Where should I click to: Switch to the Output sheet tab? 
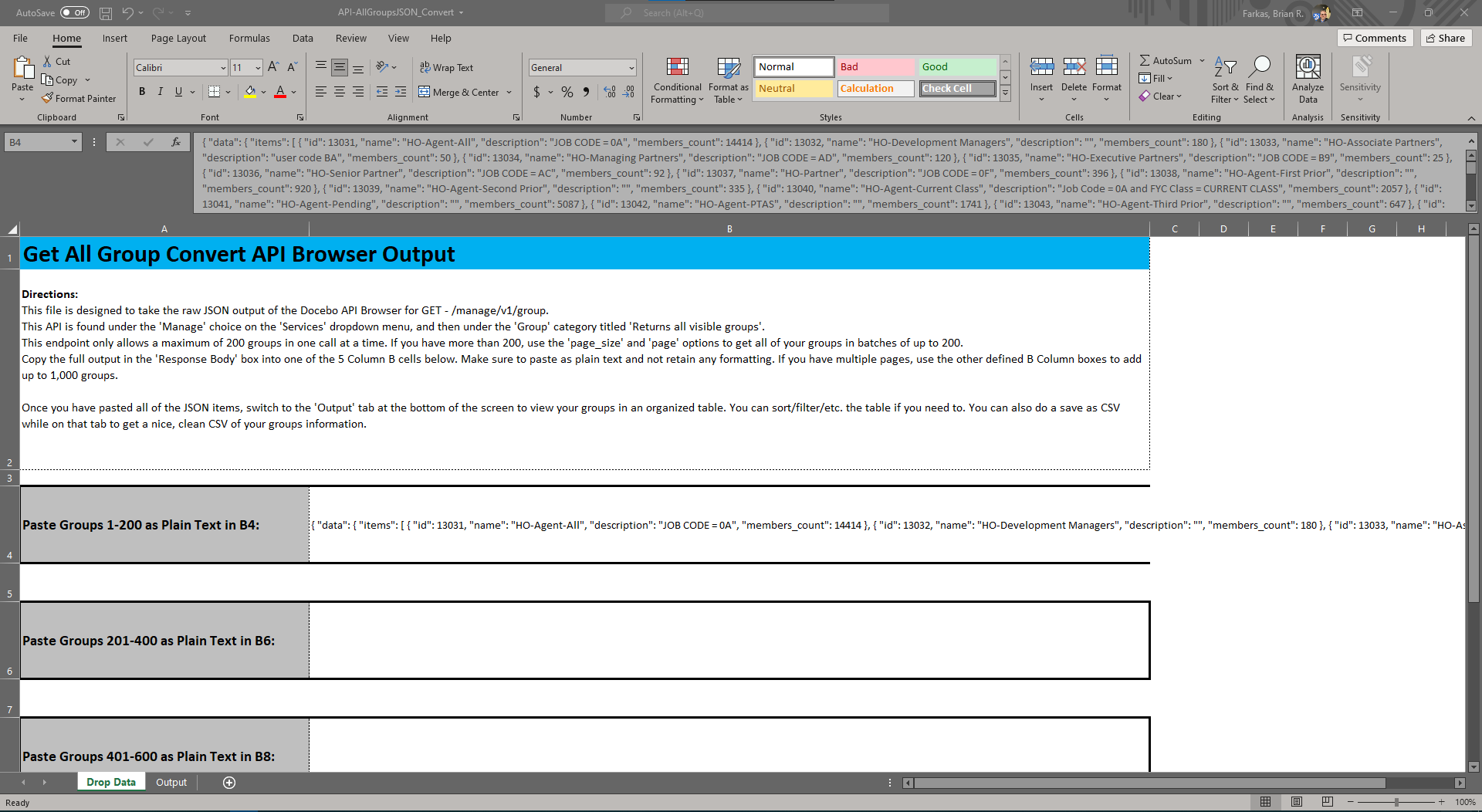coord(171,783)
